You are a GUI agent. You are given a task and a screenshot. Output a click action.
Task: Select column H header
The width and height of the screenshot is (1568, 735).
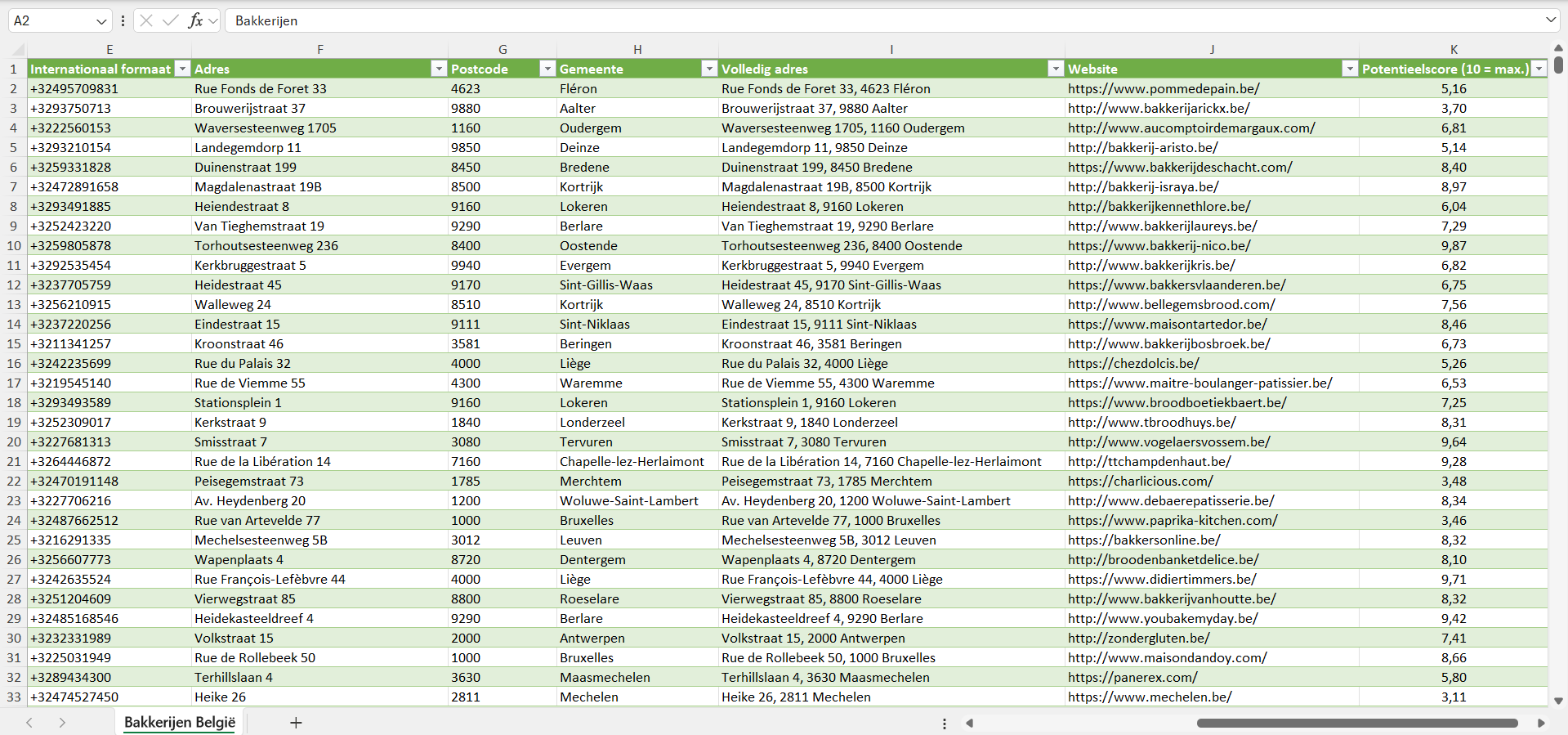point(637,49)
